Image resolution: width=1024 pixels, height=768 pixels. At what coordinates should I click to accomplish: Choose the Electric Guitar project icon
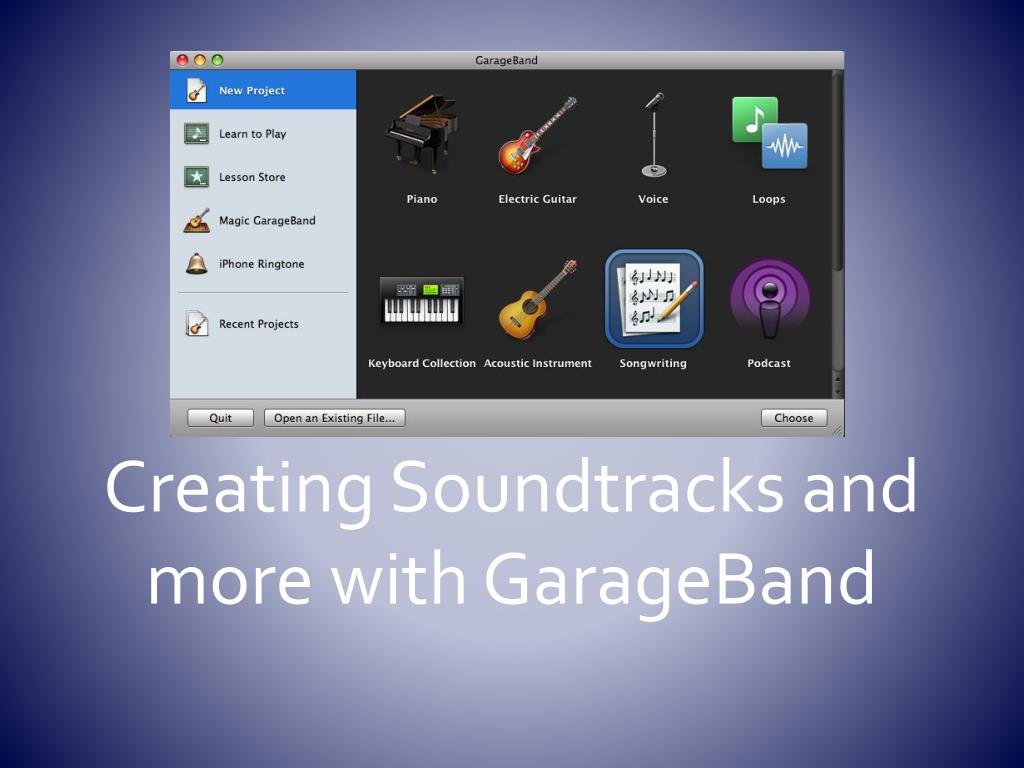[x=537, y=135]
